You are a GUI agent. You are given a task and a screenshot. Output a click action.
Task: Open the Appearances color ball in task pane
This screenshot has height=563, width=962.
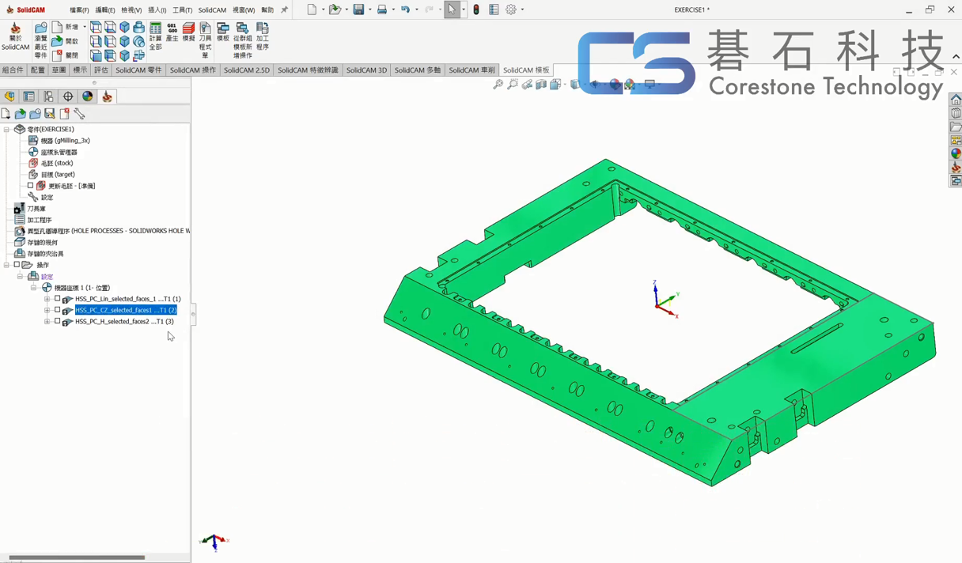coord(956,154)
